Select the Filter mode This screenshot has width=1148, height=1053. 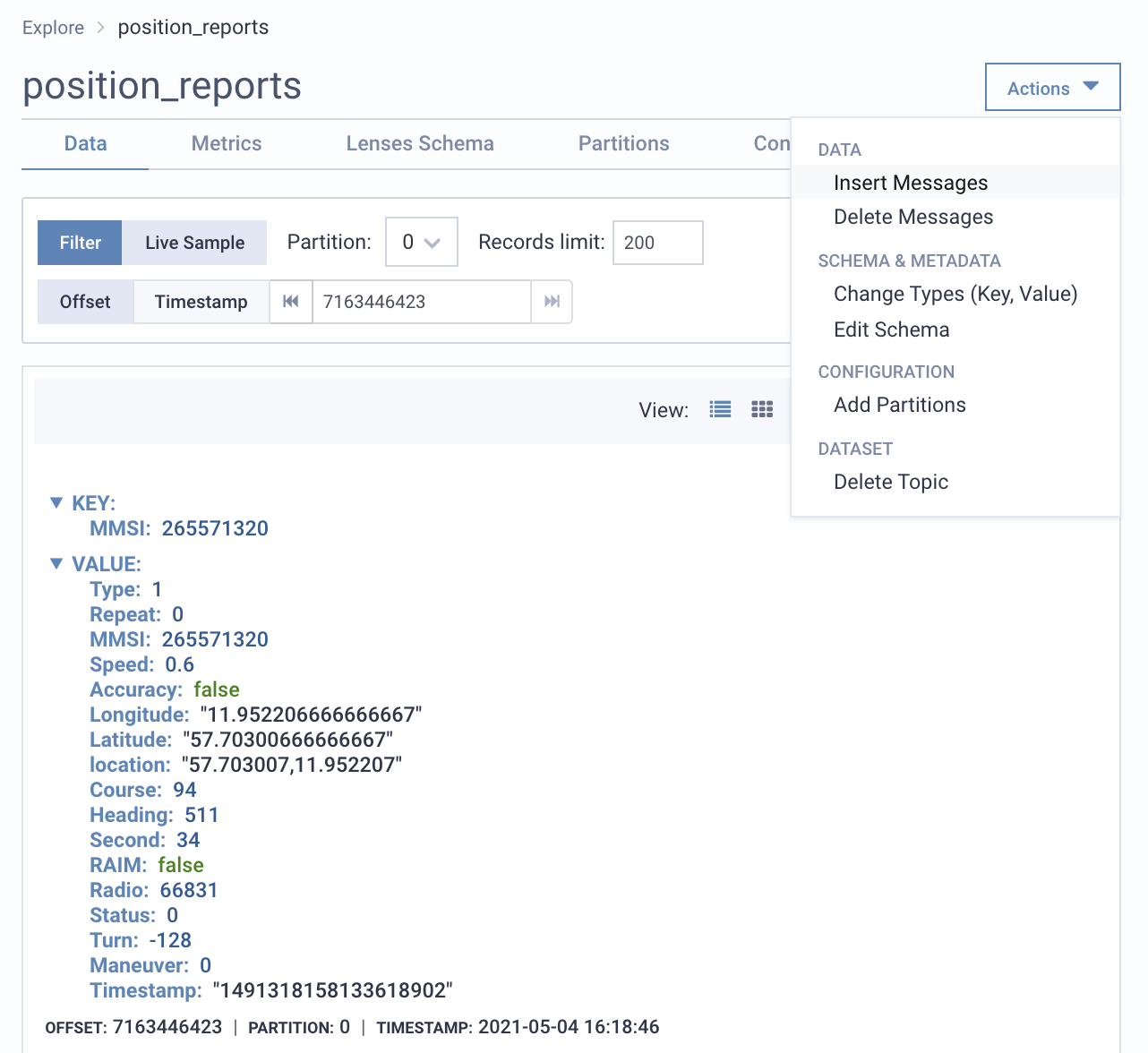(80, 242)
